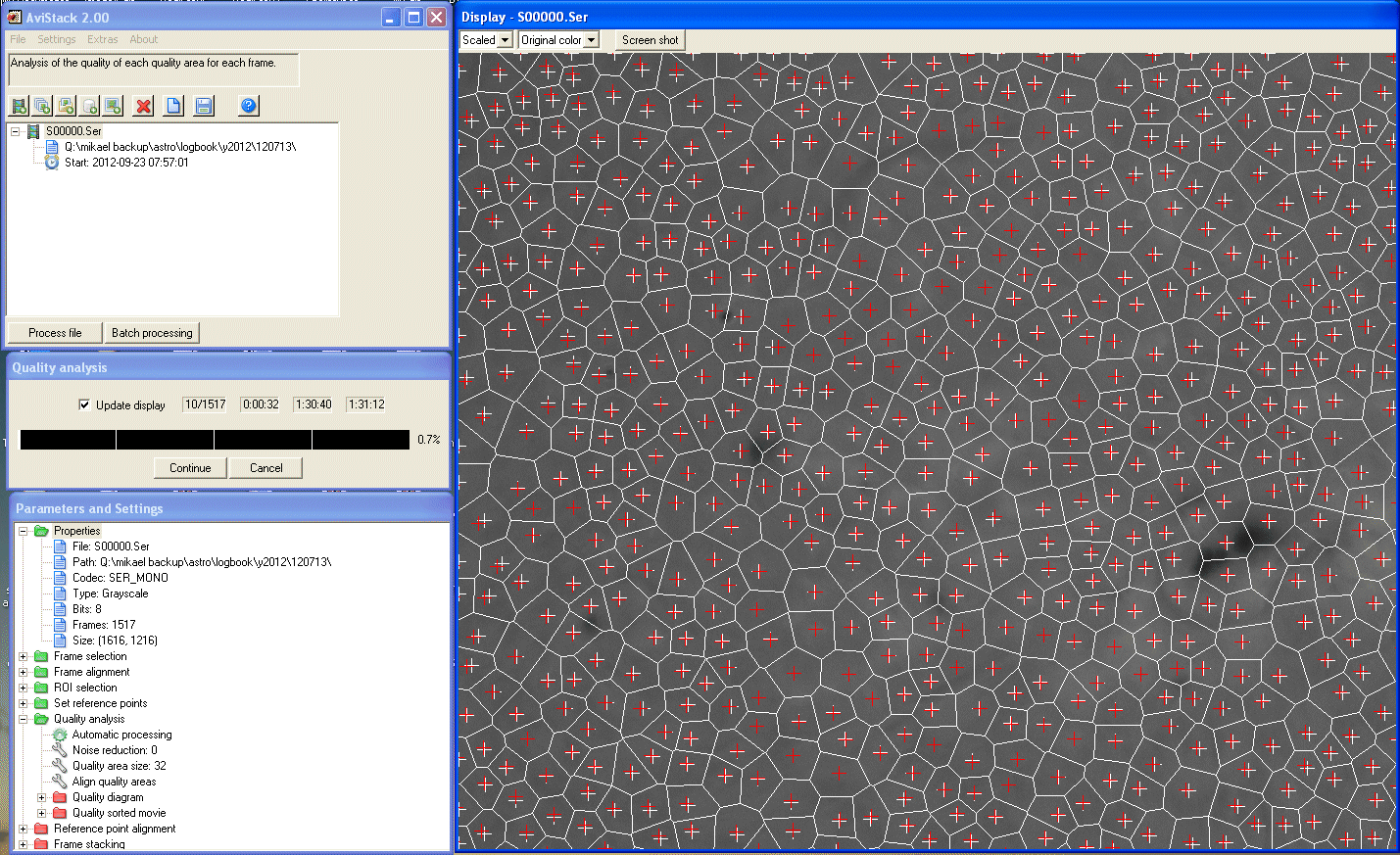
Task: Collapse the Quality analysis node
Action: (x=23, y=719)
